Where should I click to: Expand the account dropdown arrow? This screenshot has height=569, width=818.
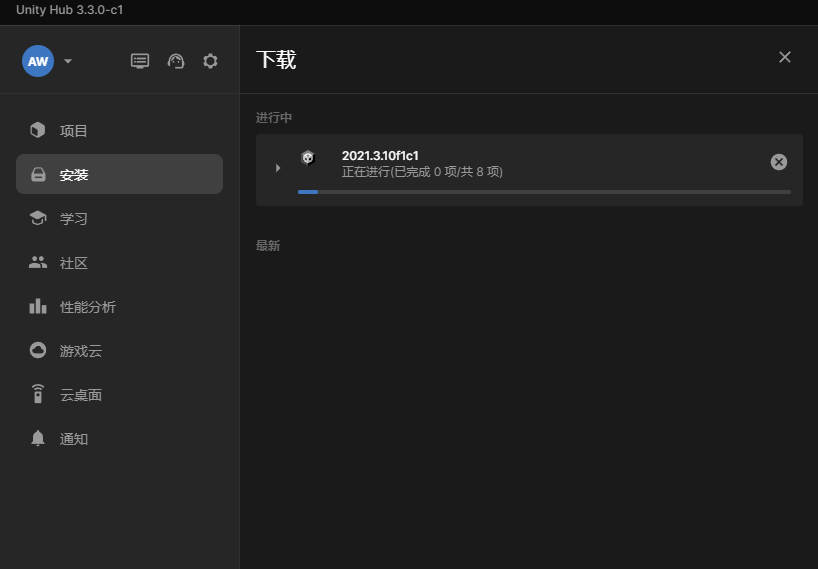pos(68,61)
